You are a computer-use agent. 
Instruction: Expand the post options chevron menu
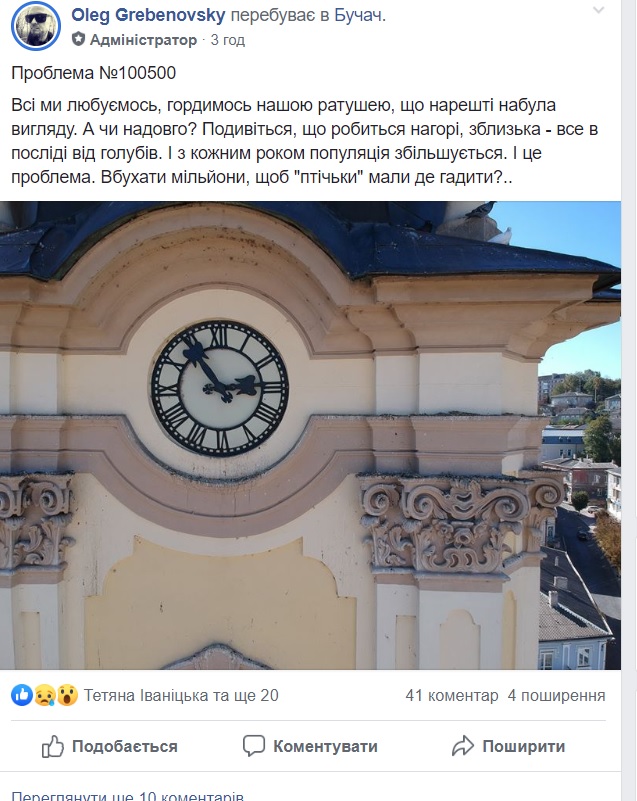tap(598, 10)
